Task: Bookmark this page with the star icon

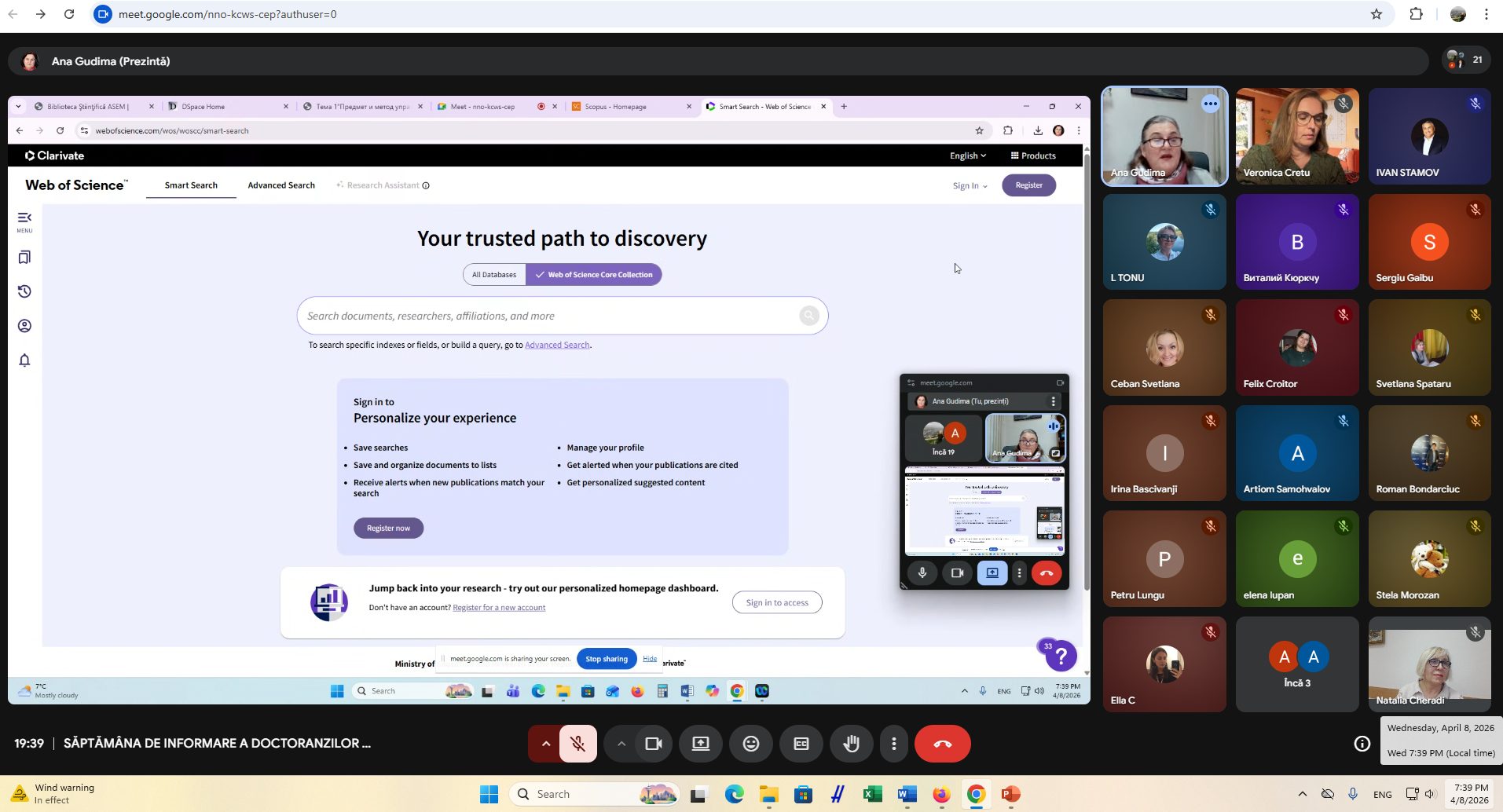Action: click(x=1376, y=14)
